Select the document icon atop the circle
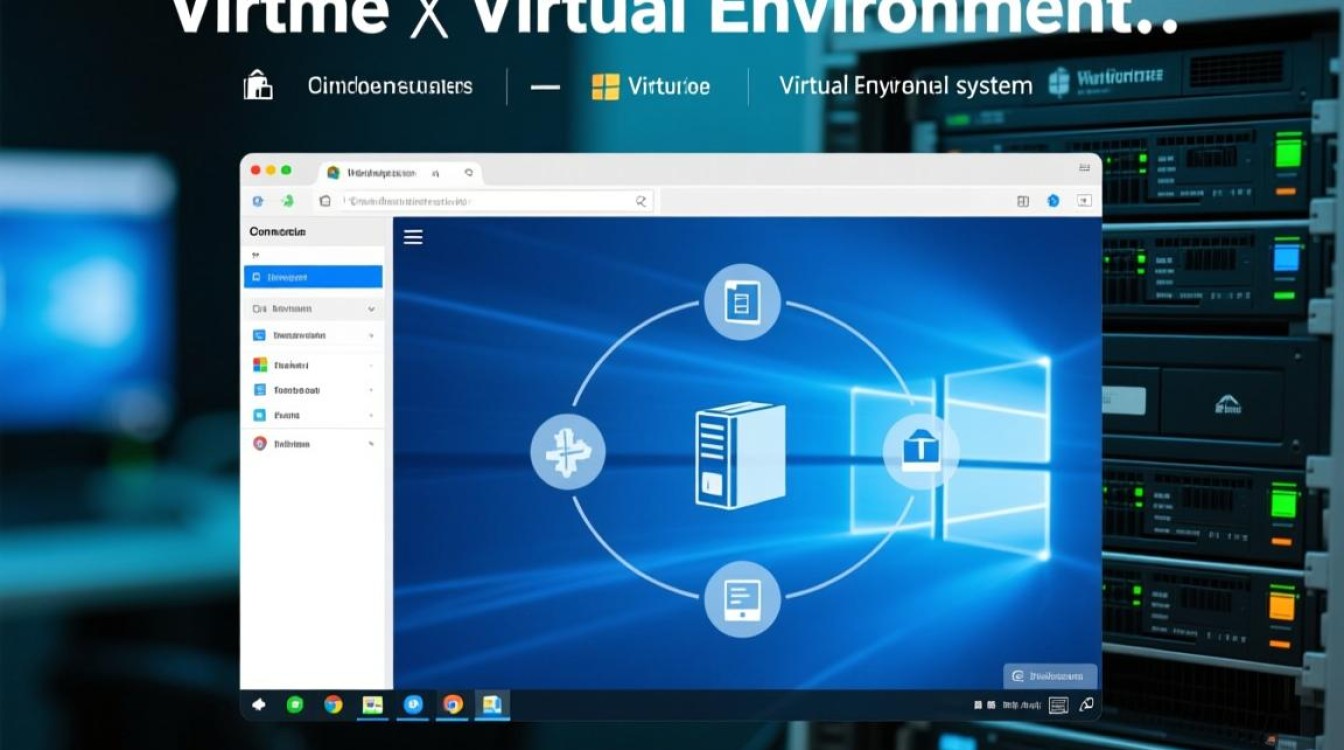 pos(741,300)
